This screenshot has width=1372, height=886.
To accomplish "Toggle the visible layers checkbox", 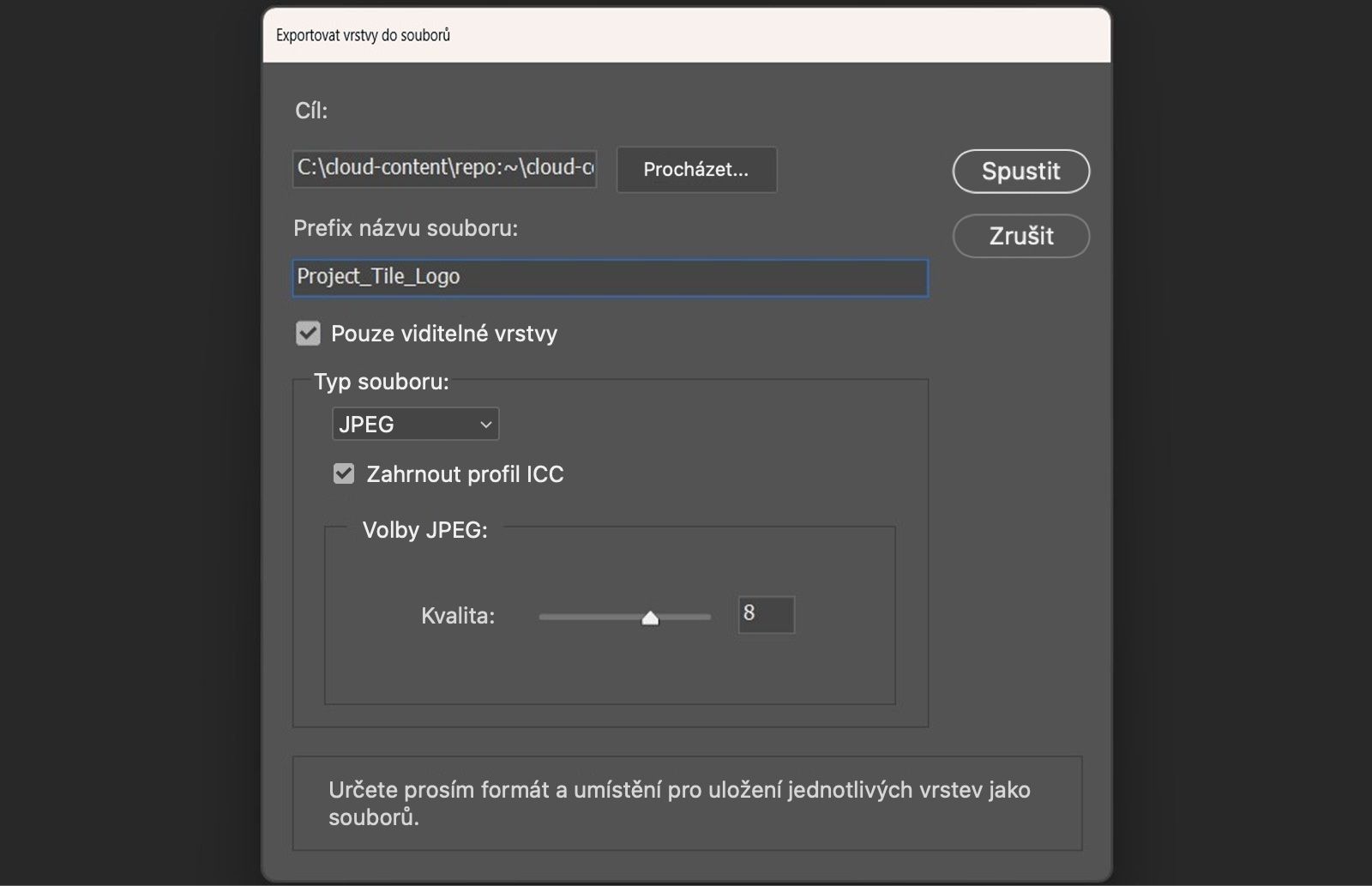I will pyautogui.click(x=308, y=334).
